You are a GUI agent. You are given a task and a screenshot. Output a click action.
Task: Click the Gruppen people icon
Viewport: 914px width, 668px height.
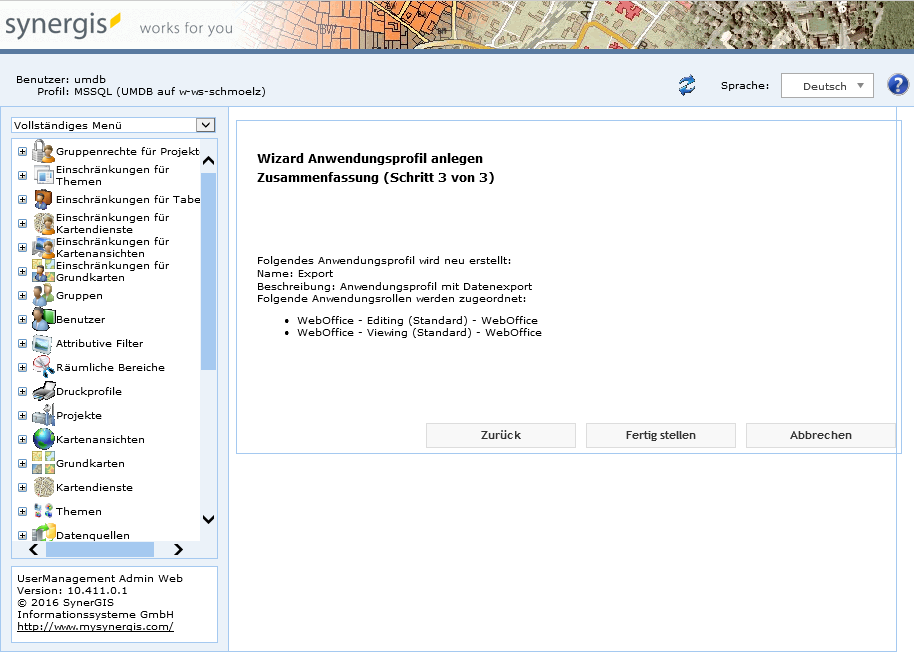(43, 296)
